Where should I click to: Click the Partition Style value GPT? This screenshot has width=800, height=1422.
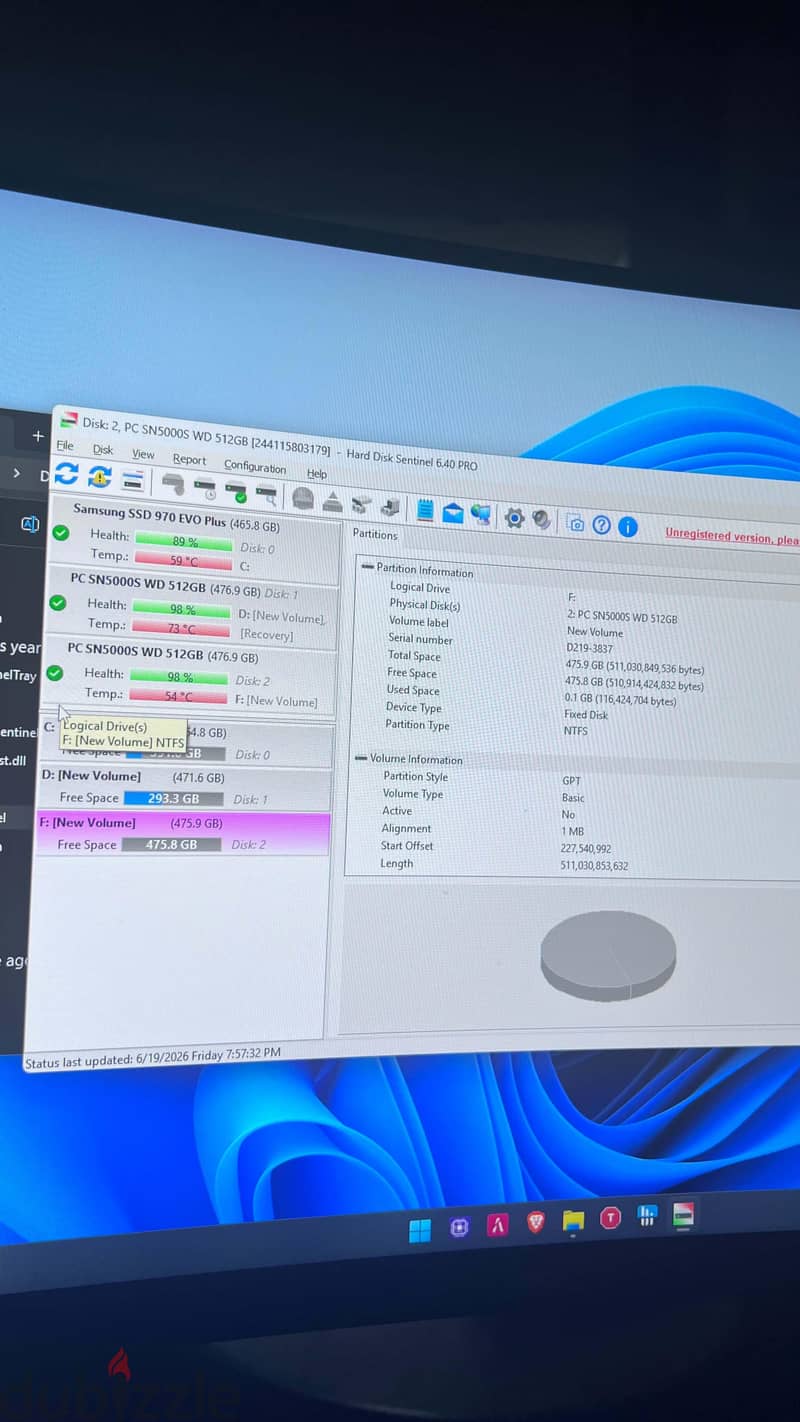(x=571, y=781)
